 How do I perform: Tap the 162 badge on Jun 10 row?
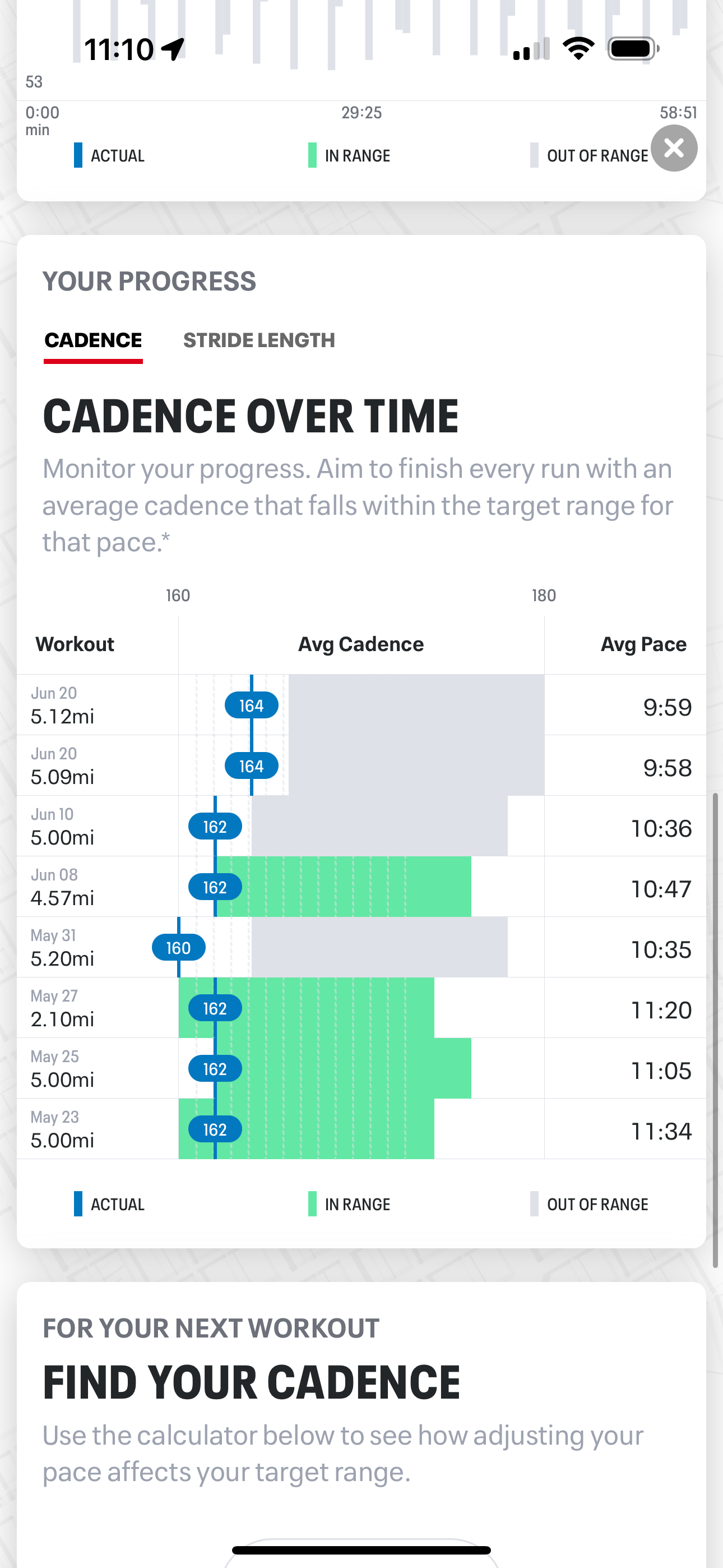[215, 827]
